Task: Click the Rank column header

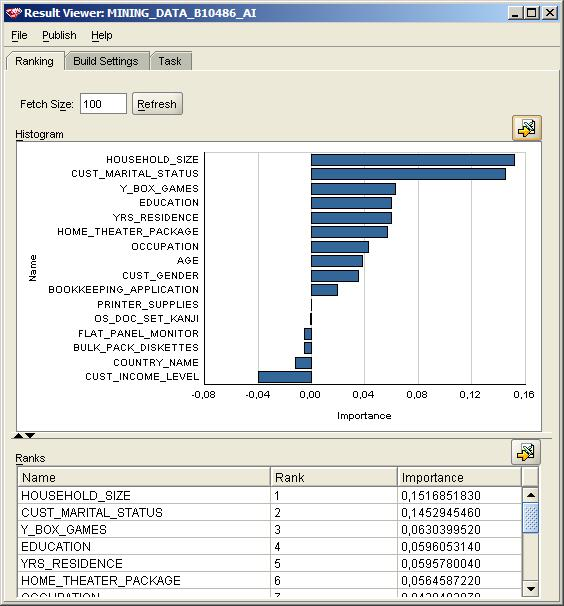Action: [x=334, y=477]
